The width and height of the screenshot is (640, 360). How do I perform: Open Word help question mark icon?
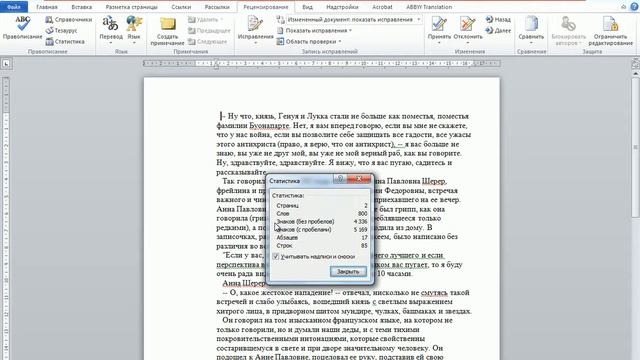[x=634, y=7]
